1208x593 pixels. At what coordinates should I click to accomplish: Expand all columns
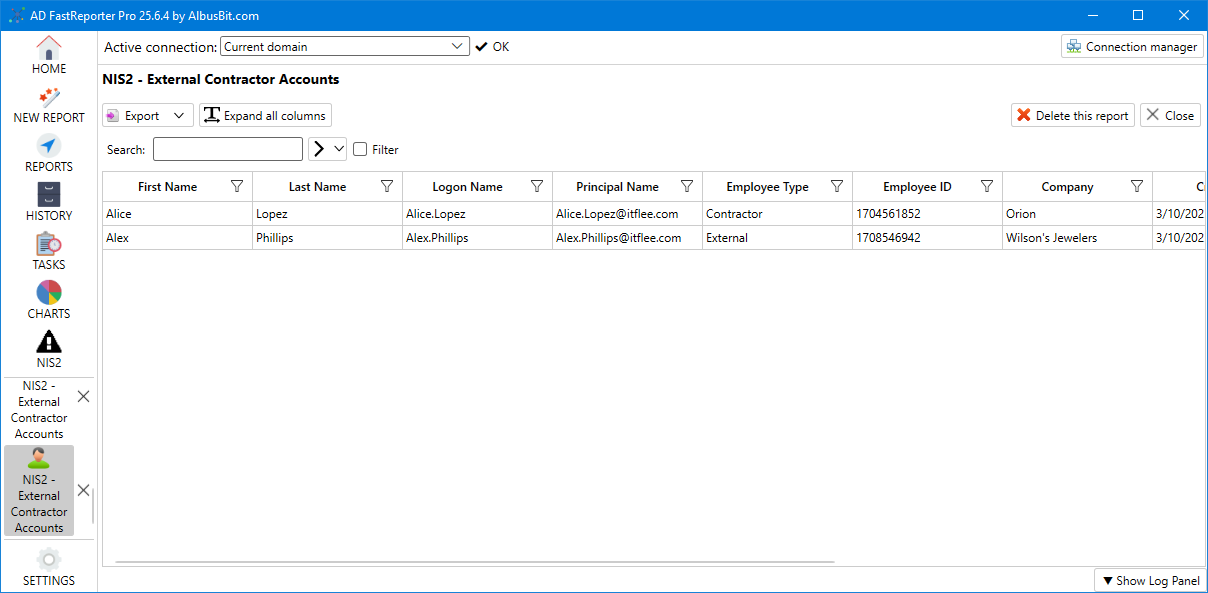tap(265, 115)
